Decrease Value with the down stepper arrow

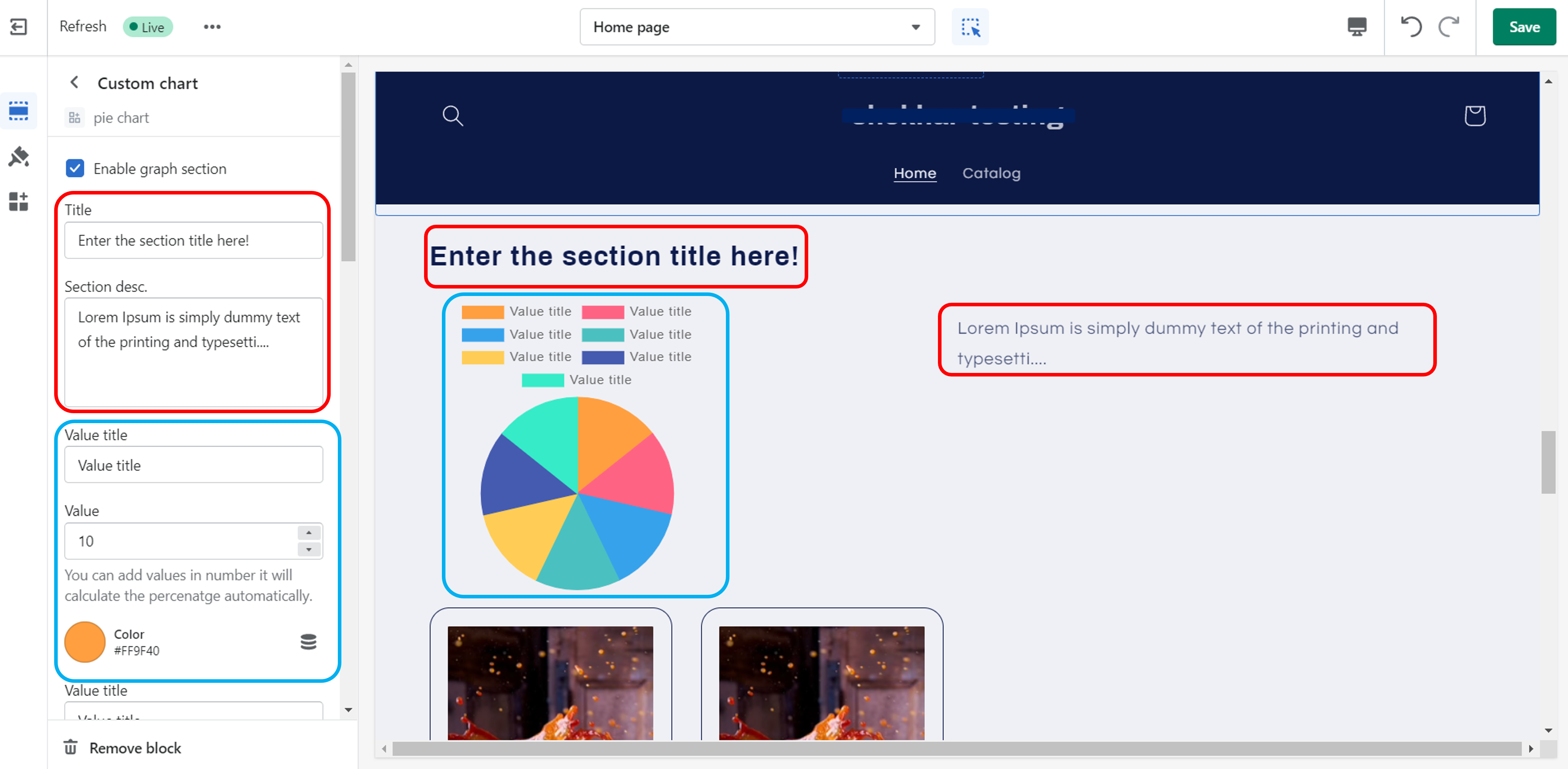309,549
